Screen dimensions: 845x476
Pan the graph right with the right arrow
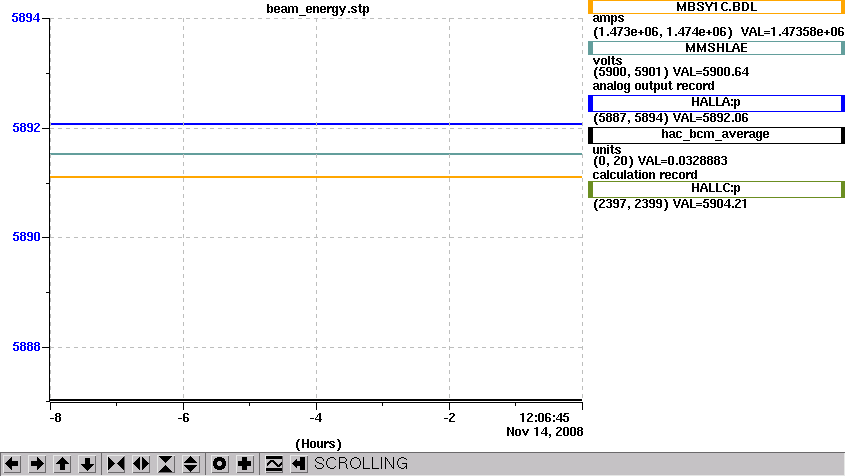click(x=37, y=464)
